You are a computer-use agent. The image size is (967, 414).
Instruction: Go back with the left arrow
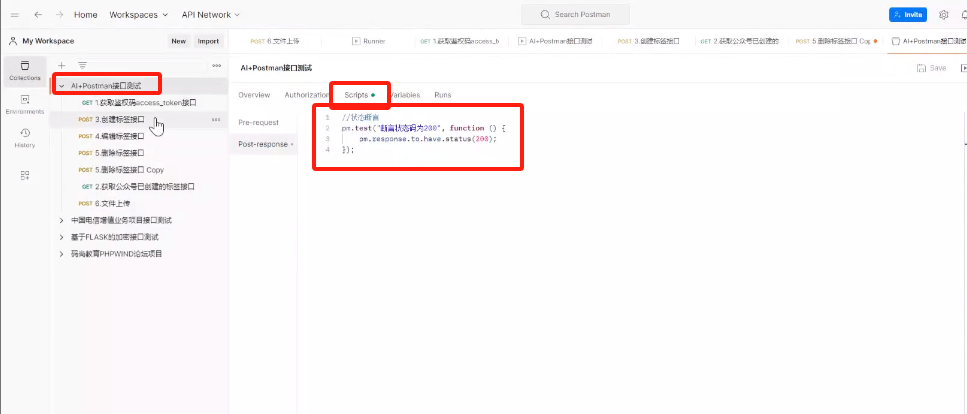pyautogui.click(x=38, y=14)
